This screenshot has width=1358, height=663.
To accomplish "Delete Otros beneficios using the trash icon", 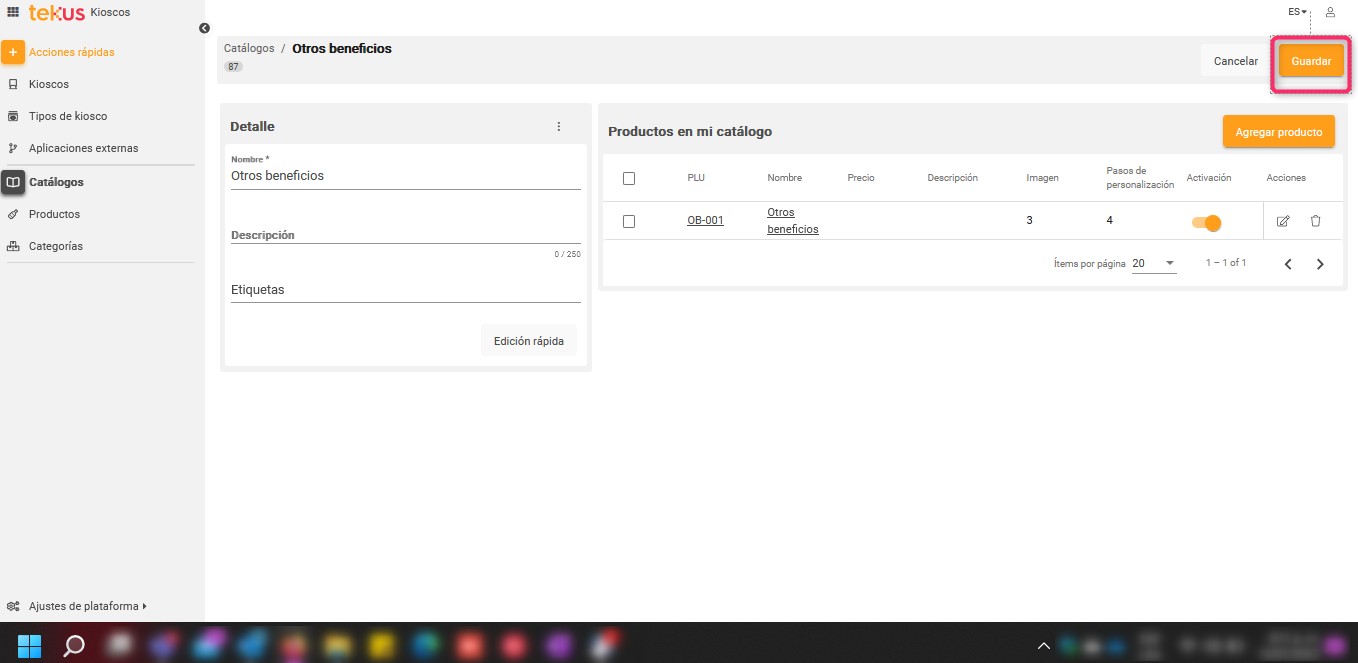I will (1315, 221).
